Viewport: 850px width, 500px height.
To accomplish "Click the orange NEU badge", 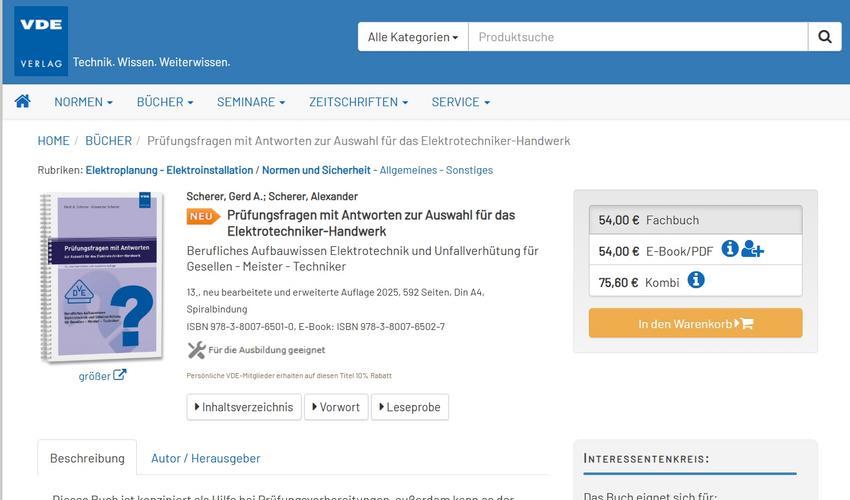I will [x=203, y=216].
